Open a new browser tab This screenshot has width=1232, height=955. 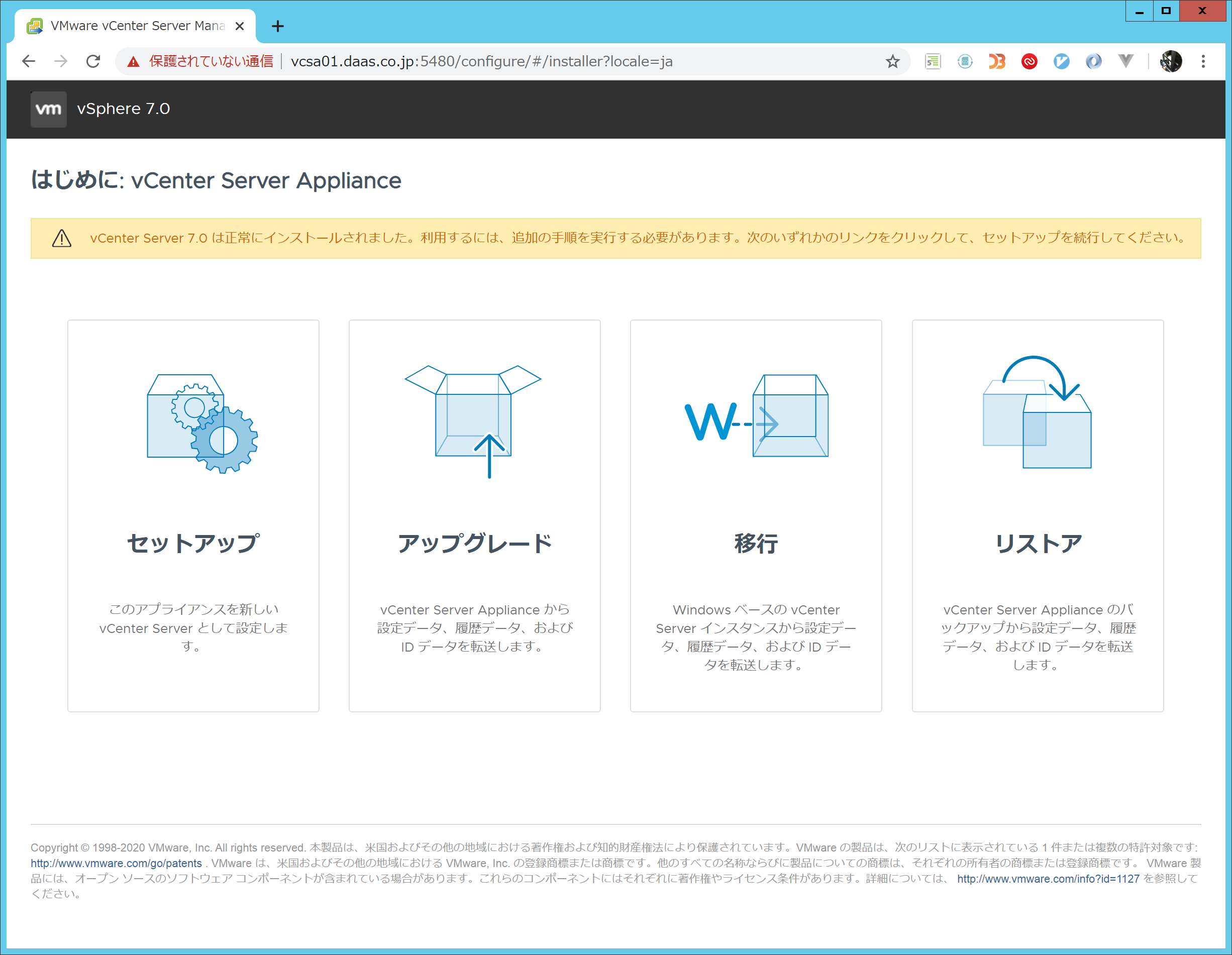tap(277, 26)
